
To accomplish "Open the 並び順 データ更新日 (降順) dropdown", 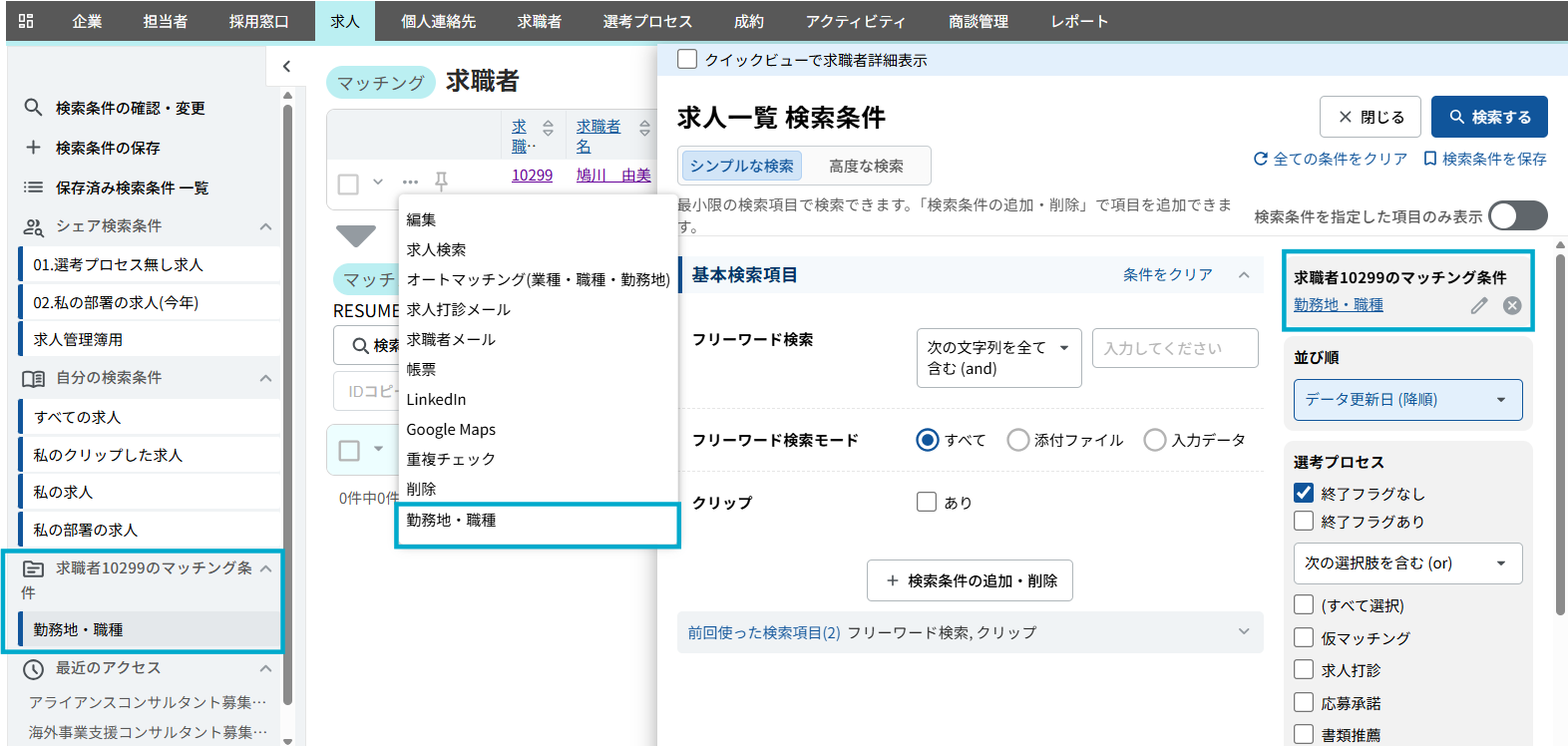I will (1406, 400).
